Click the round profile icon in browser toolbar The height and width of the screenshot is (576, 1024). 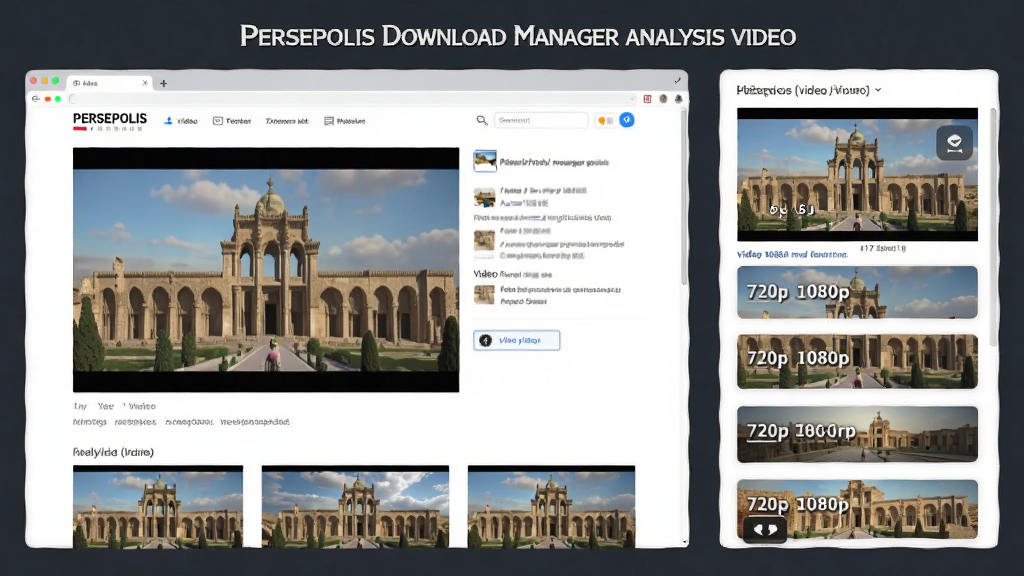[x=663, y=99]
